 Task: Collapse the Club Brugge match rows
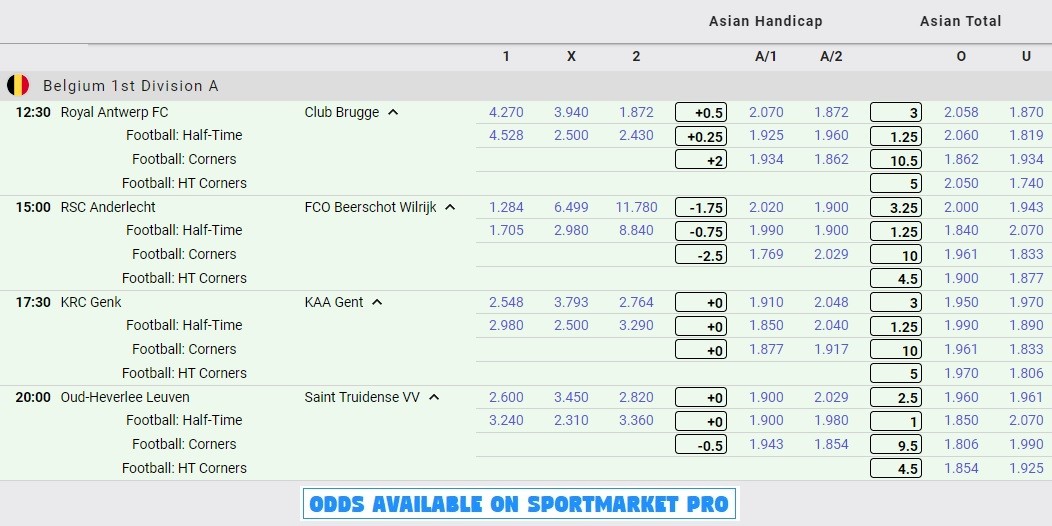pyautogui.click(x=393, y=112)
